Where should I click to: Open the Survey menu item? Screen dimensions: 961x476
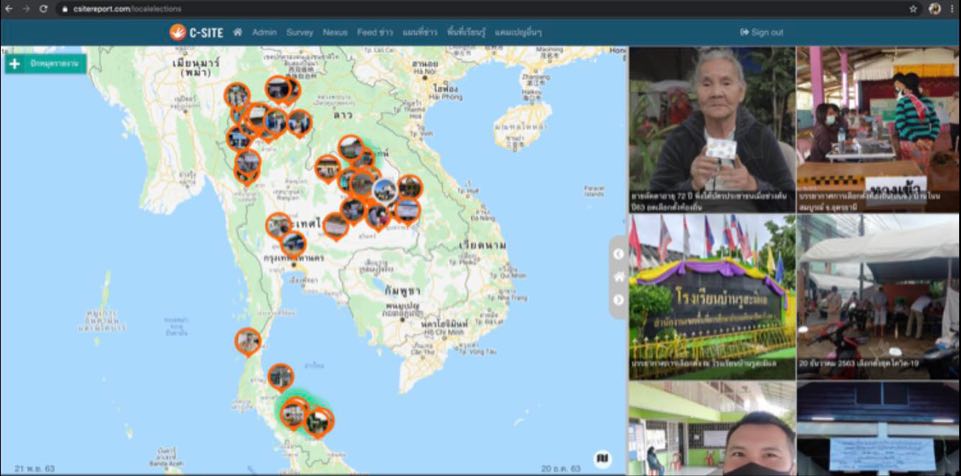300,32
